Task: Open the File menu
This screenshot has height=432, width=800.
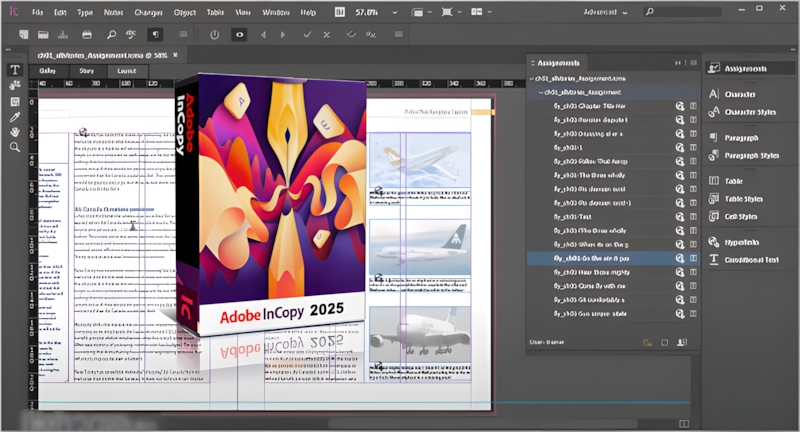Action: pyautogui.click(x=37, y=12)
